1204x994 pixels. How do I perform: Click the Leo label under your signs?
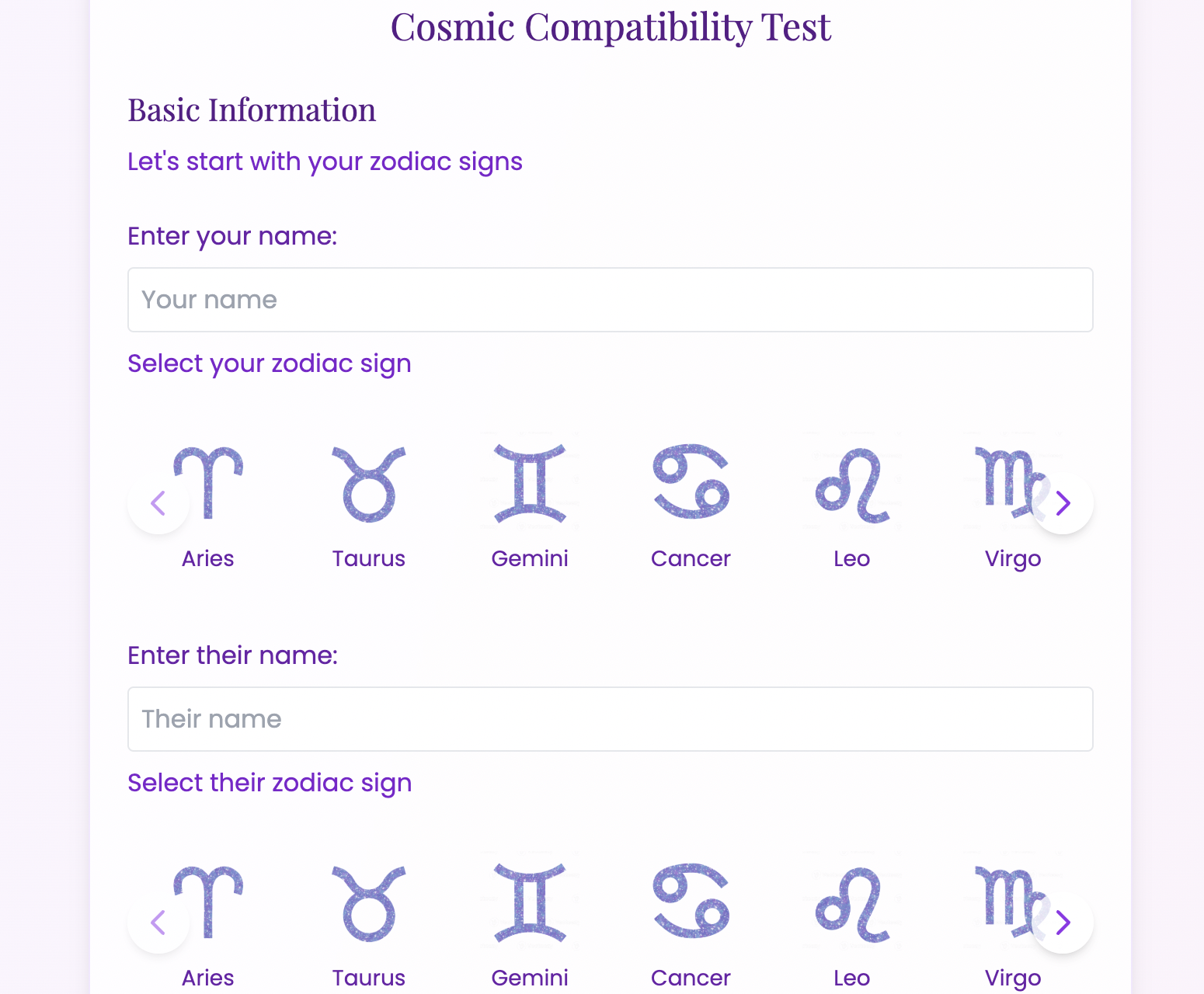point(852,558)
